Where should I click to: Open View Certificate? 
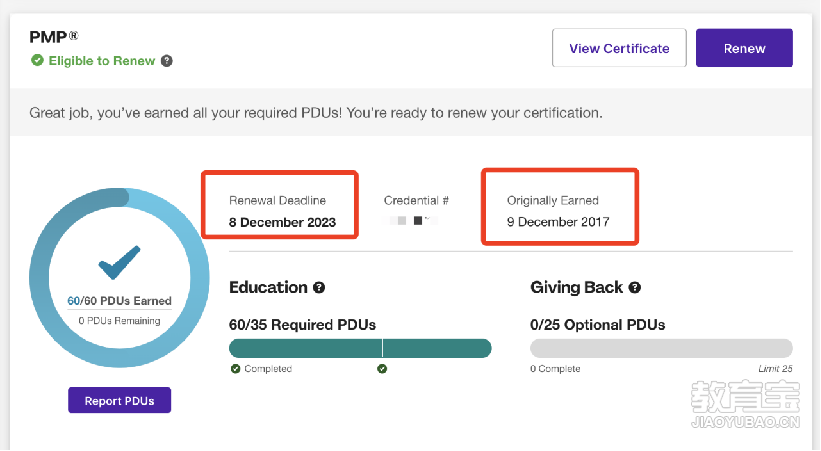coord(619,48)
